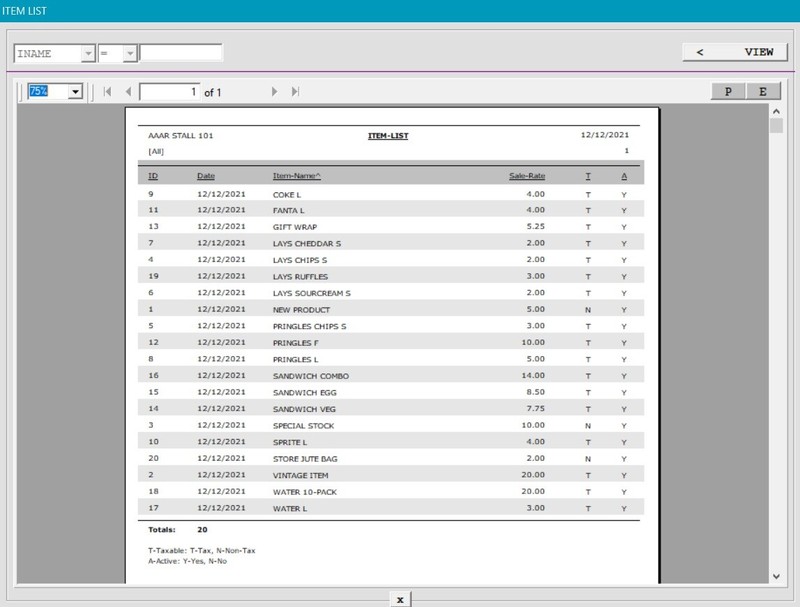Select SANDWICH EGG item name

(x=305, y=393)
